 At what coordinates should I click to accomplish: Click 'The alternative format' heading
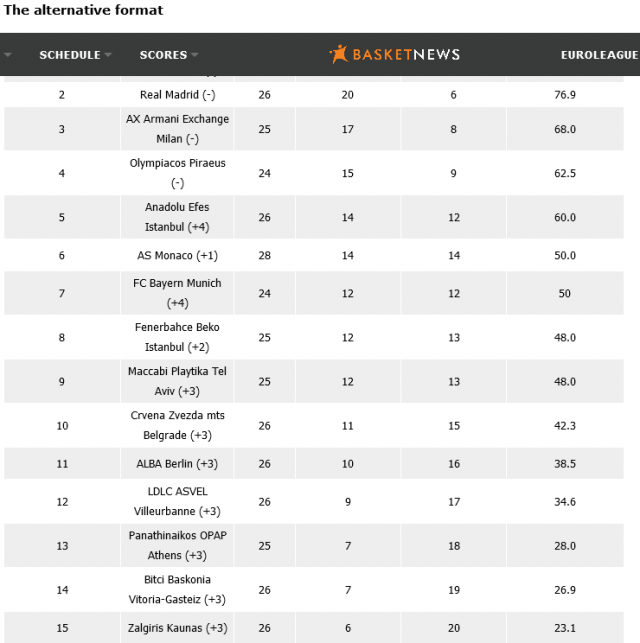[x=84, y=10]
